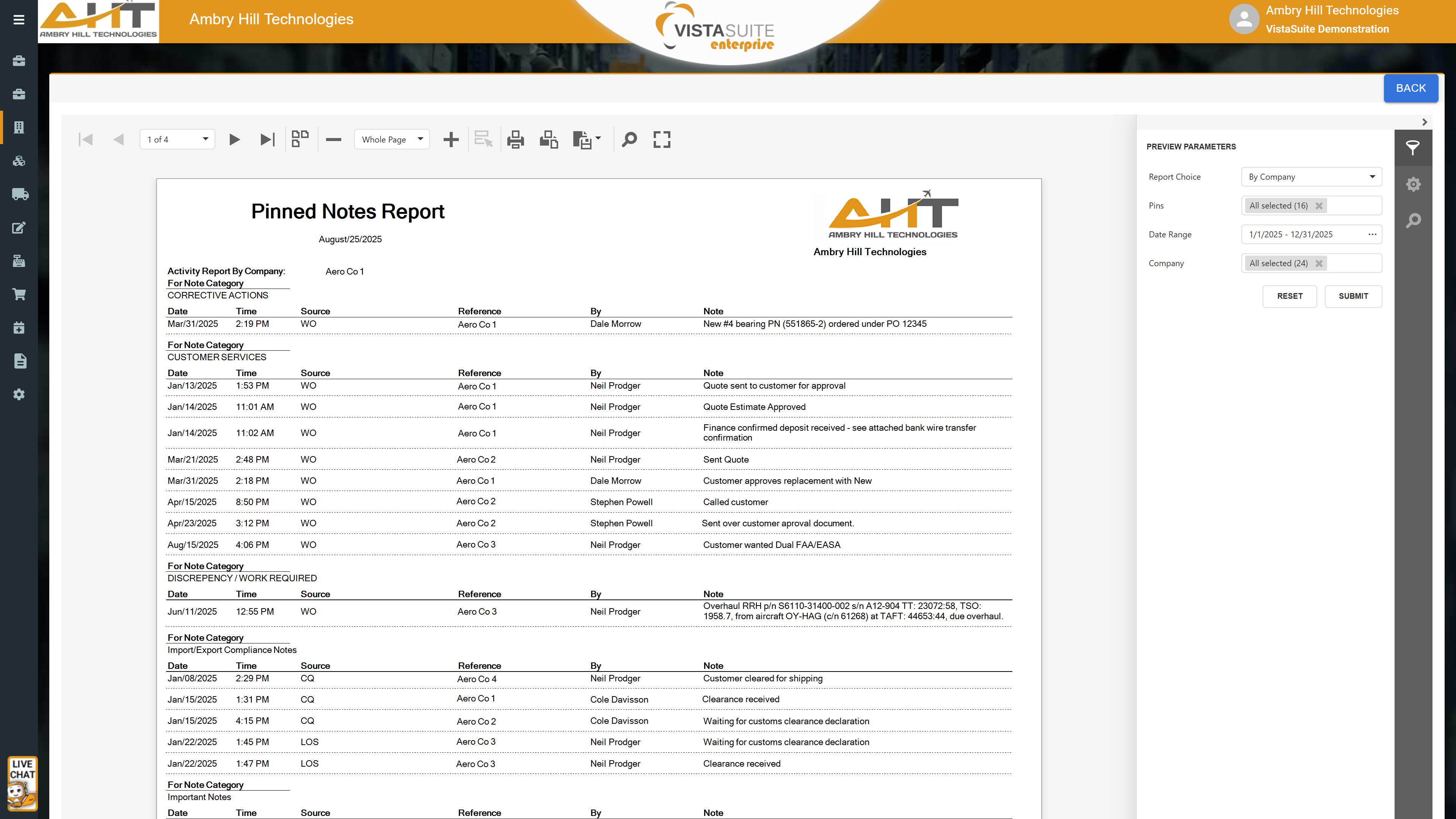Switch to export settings gear tab
1456x819 pixels.
1413,184
